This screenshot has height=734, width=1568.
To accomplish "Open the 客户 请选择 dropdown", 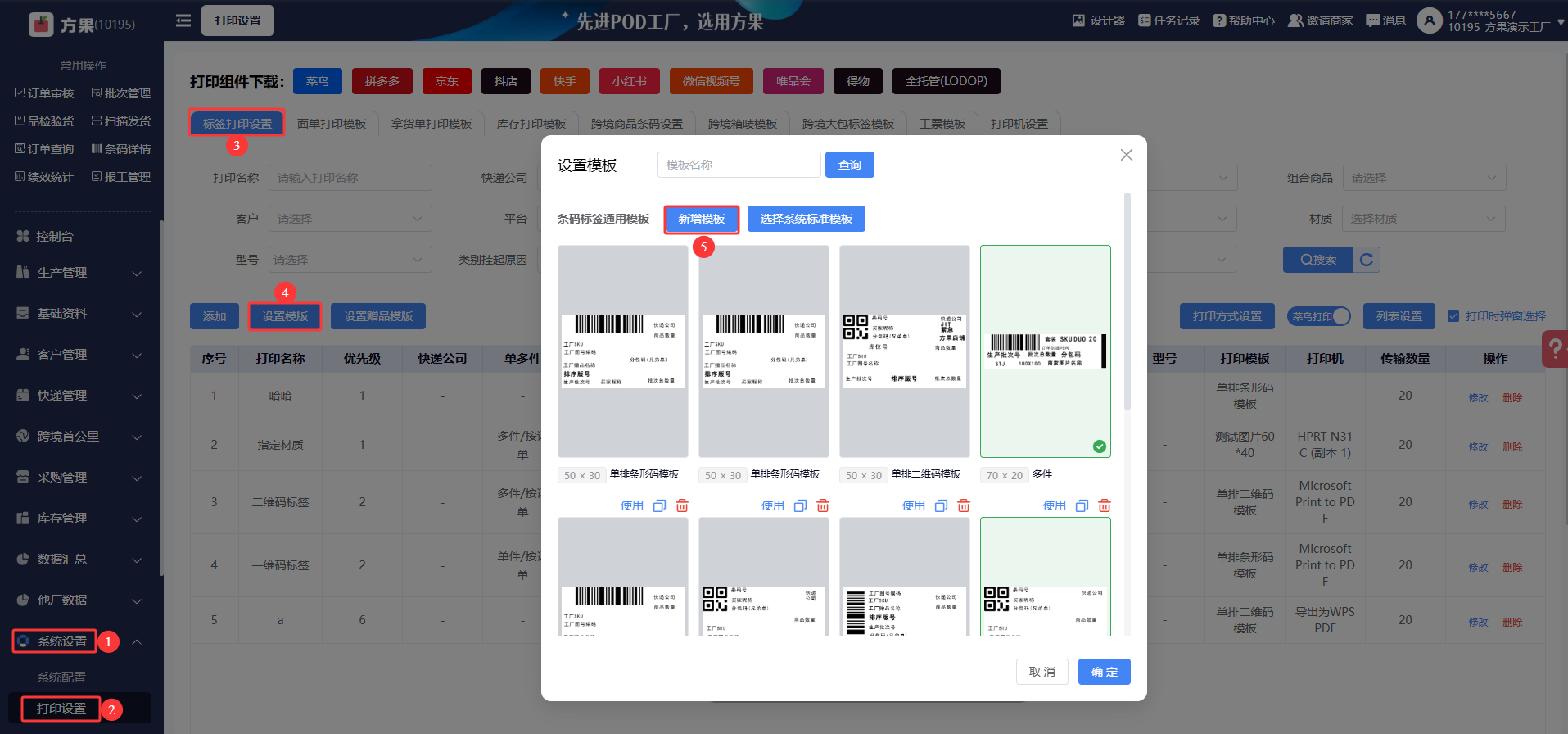I will (x=350, y=219).
